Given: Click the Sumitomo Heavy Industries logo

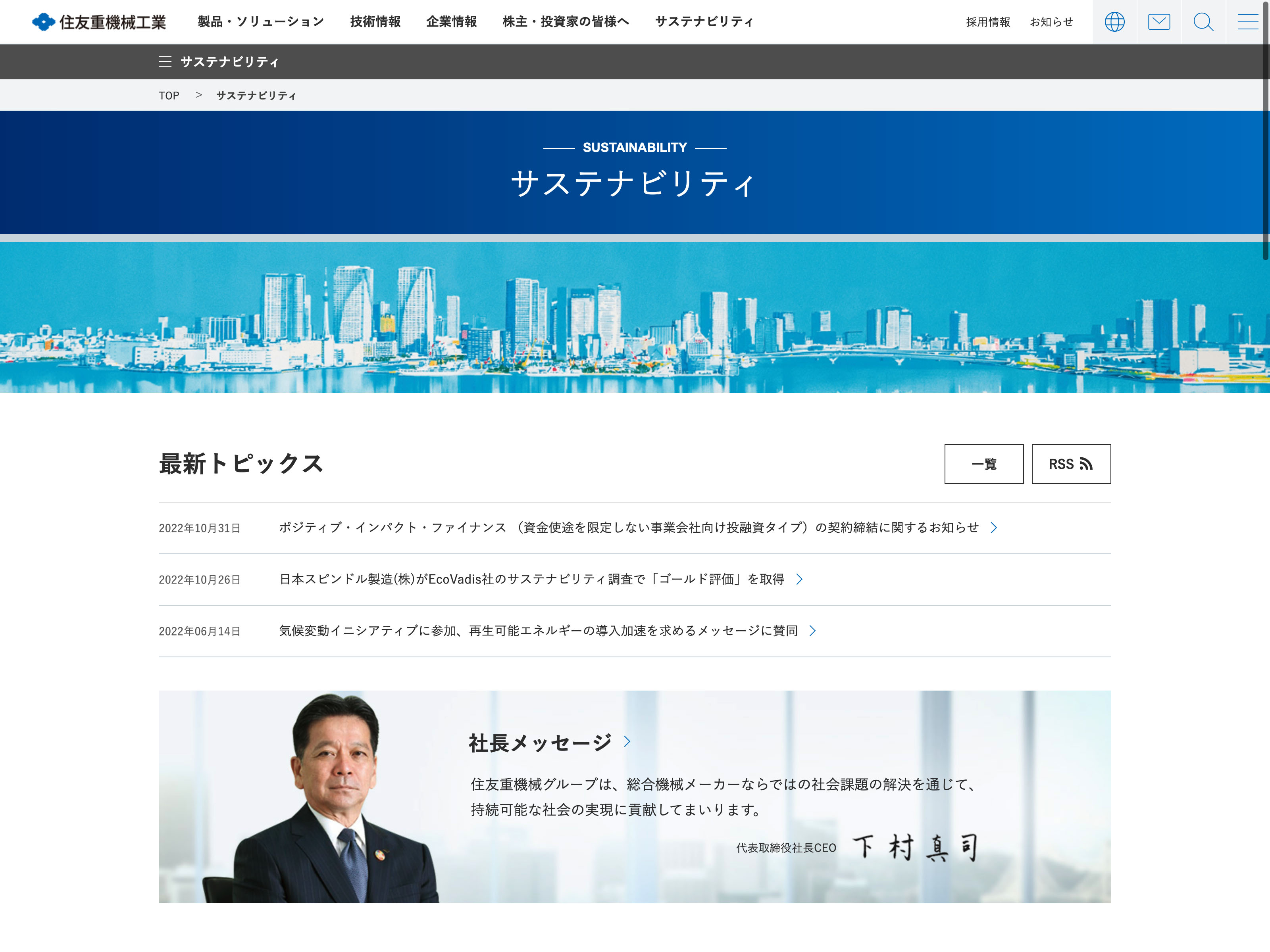Looking at the screenshot, I should click(x=99, y=22).
